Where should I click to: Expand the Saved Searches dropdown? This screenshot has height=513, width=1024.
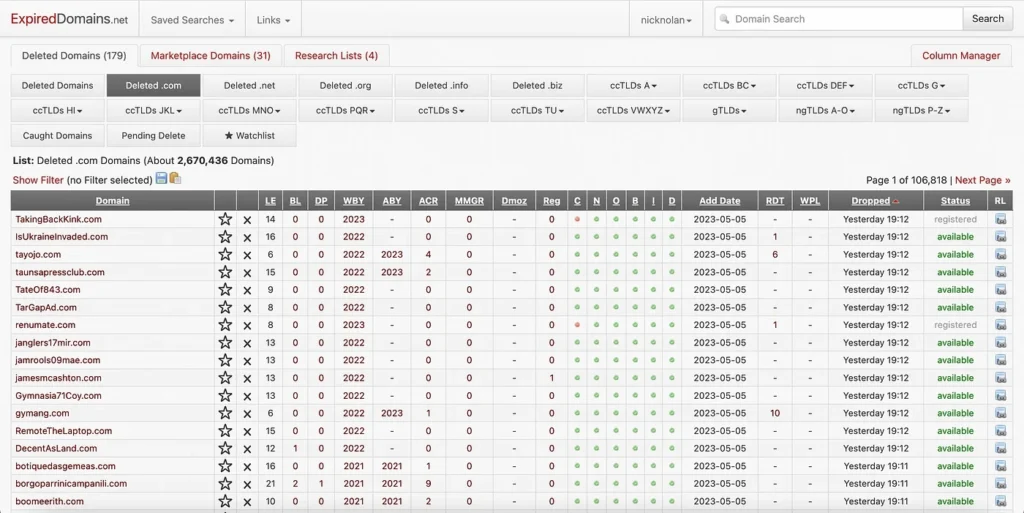click(x=192, y=19)
